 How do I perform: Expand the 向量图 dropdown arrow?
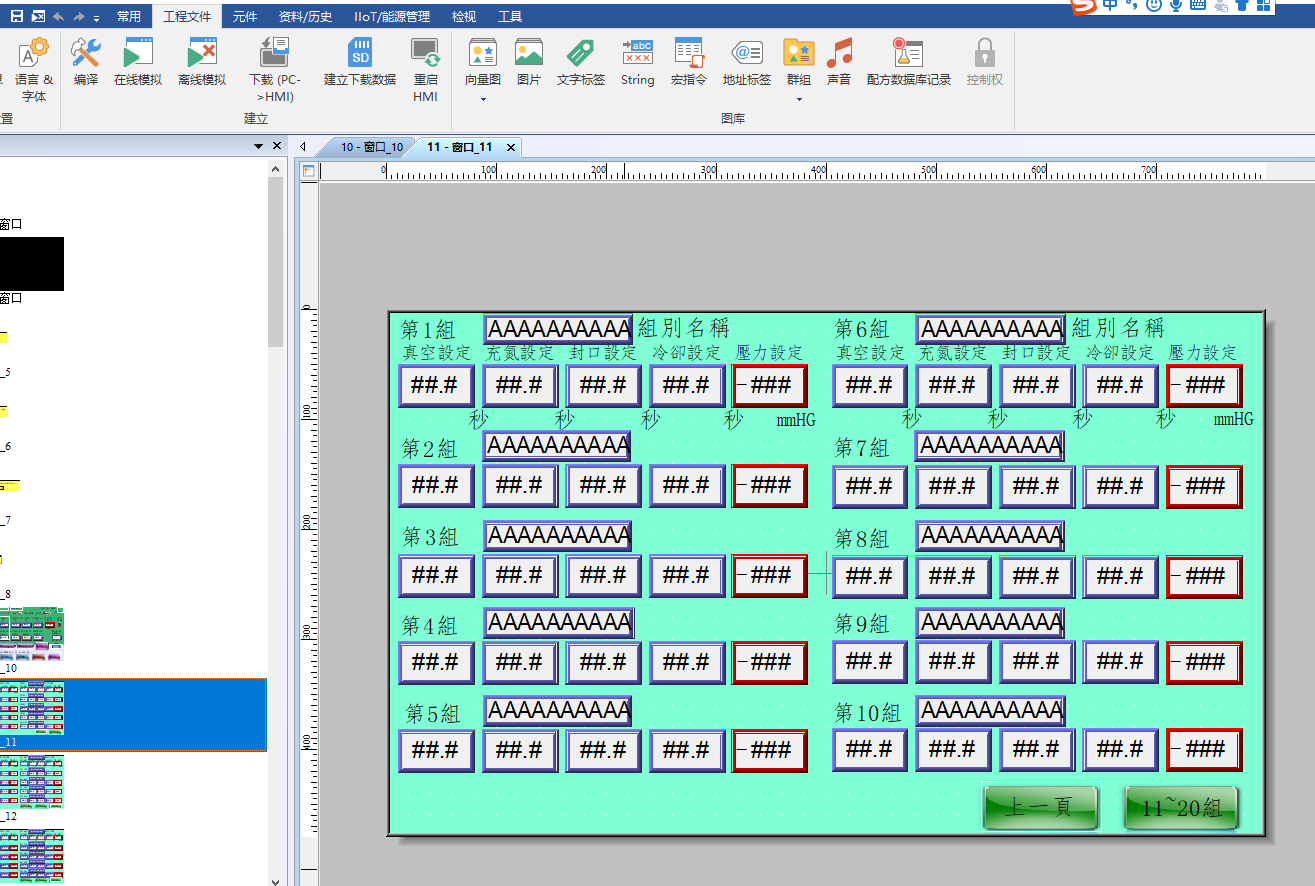coord(483,99)
